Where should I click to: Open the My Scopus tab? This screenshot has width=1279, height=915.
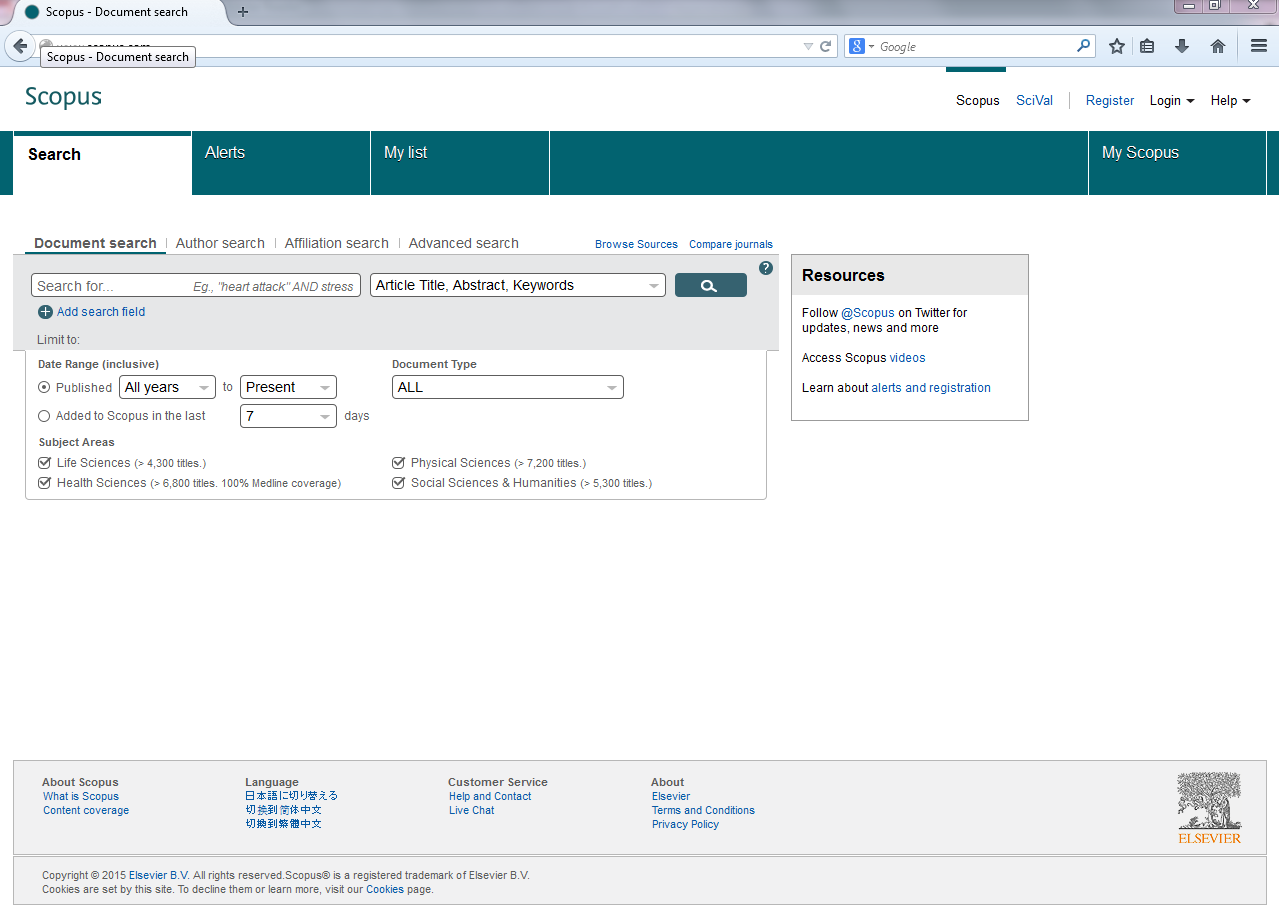click(x=1177, y=163)
